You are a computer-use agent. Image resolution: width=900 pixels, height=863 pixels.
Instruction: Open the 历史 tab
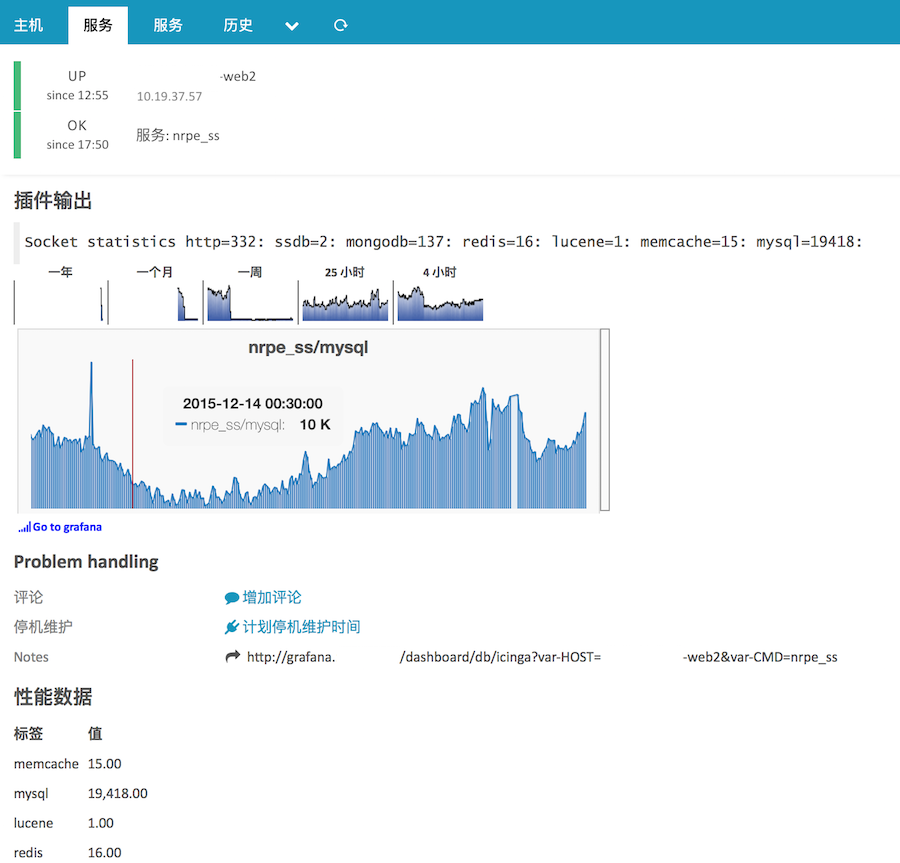point(238,26)
